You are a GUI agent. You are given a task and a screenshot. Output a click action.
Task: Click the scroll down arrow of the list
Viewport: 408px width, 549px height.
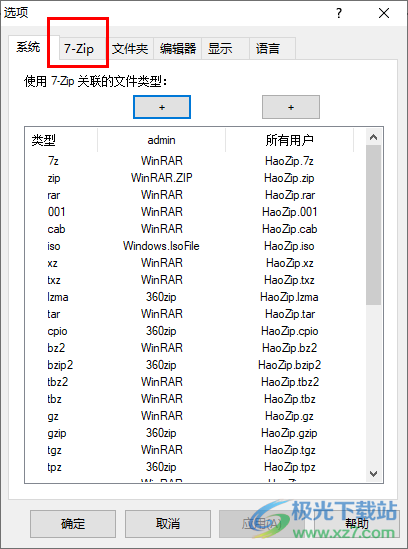(x=373, y=474)
